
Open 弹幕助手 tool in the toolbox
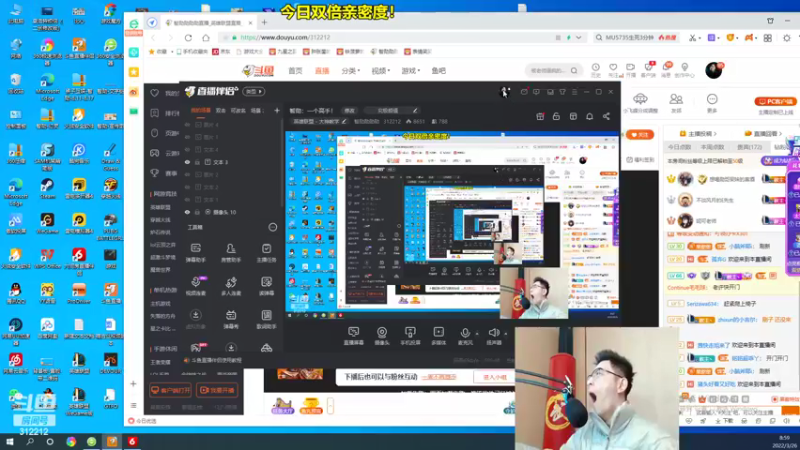[x=195, y=253]
